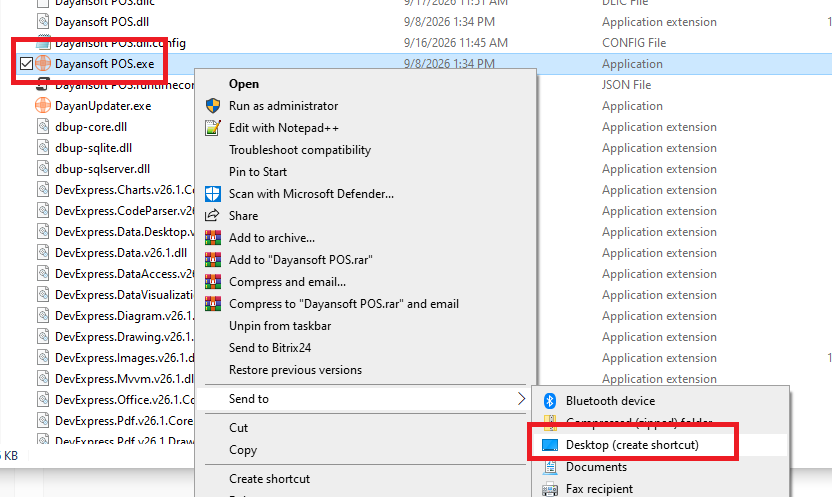832x497 pixels.
Task: Click the Share arrow icon
Action: (212, 215)
